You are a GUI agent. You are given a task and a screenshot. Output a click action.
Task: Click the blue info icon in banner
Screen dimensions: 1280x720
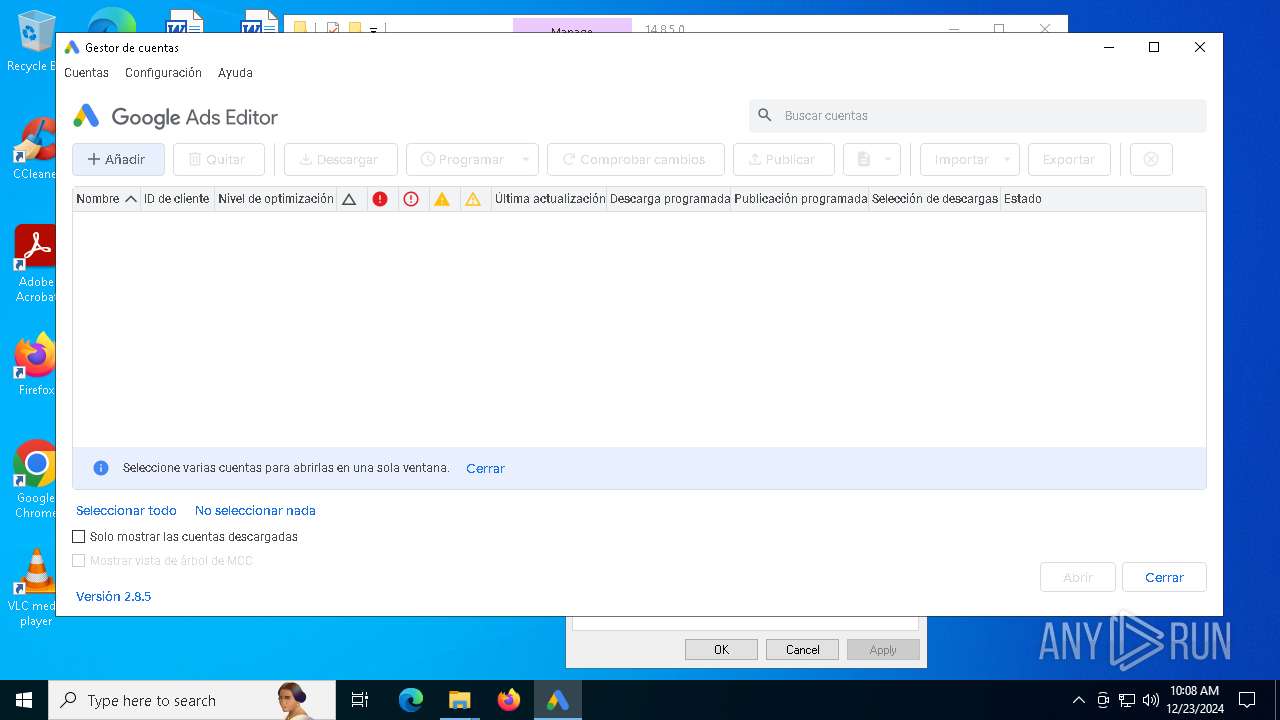click(100, 468)
